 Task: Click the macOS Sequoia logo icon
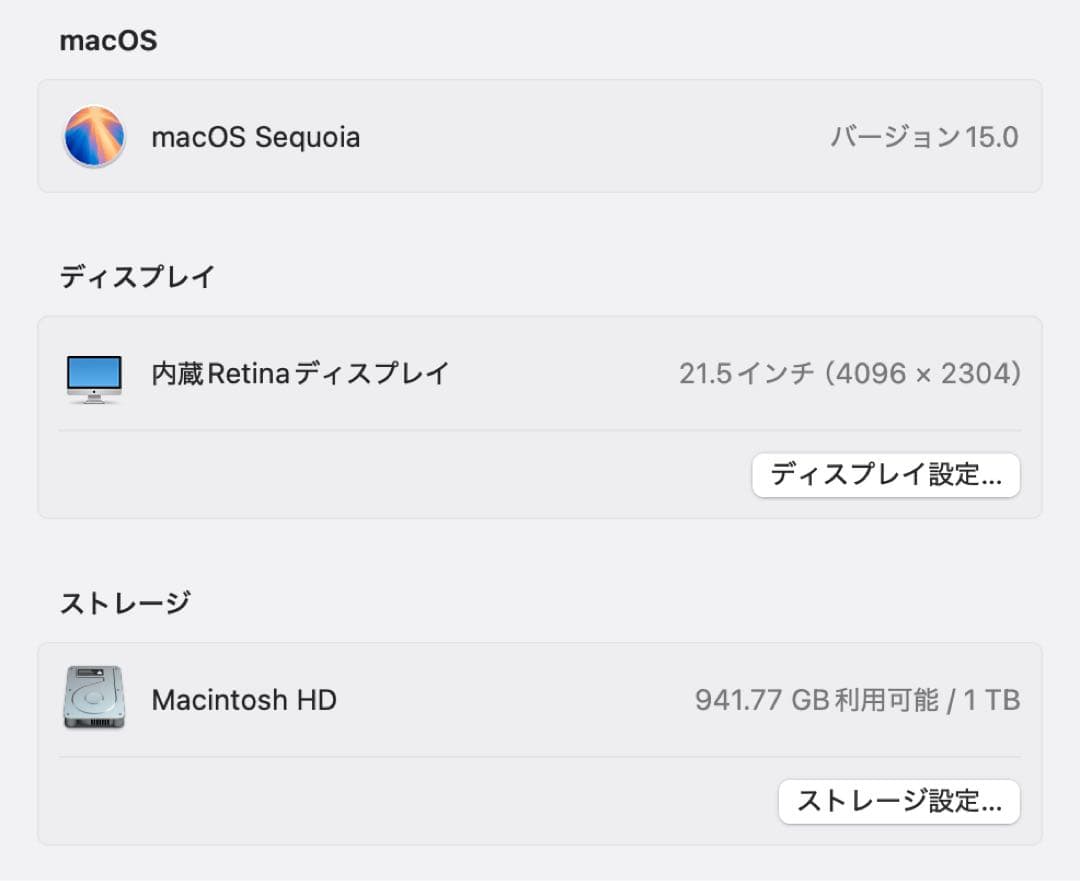point(95,136)
